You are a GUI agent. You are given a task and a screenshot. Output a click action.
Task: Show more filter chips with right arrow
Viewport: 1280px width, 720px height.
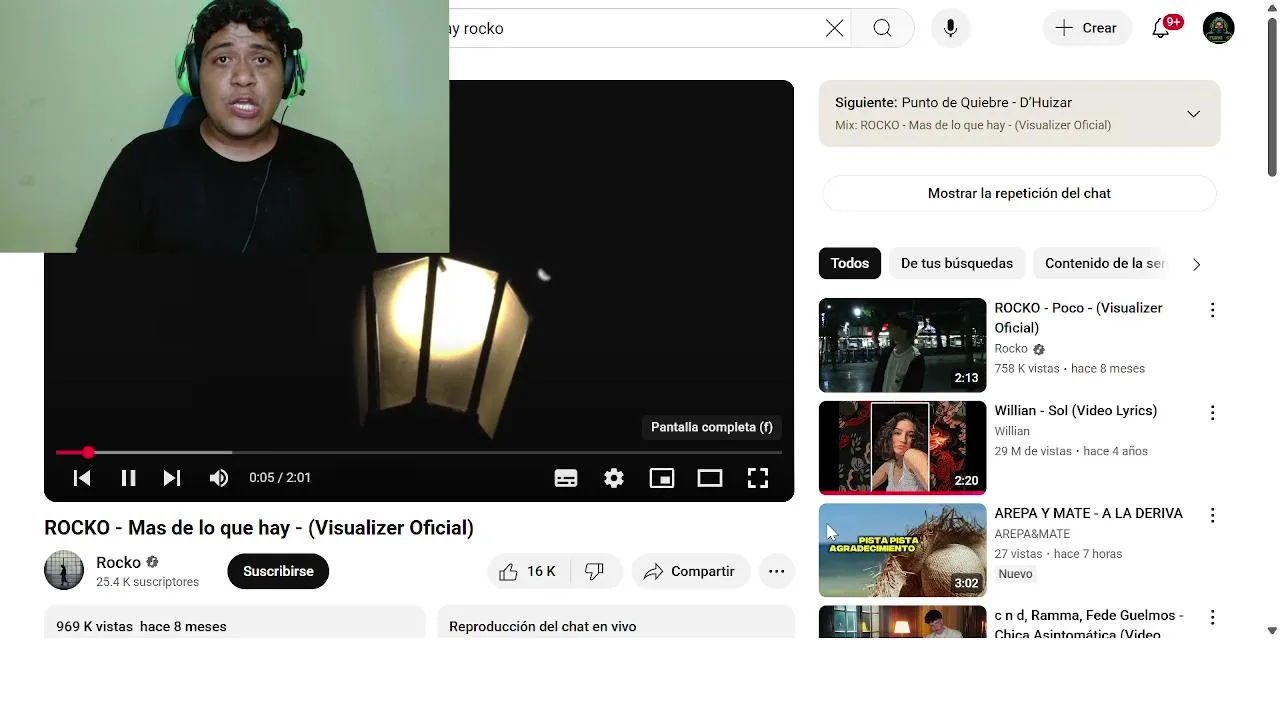pos(1196,264)
